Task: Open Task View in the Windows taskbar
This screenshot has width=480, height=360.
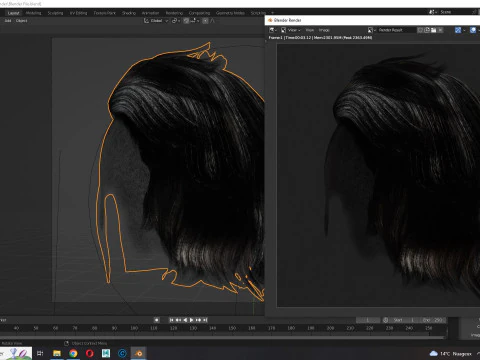Action: (40, 353)
